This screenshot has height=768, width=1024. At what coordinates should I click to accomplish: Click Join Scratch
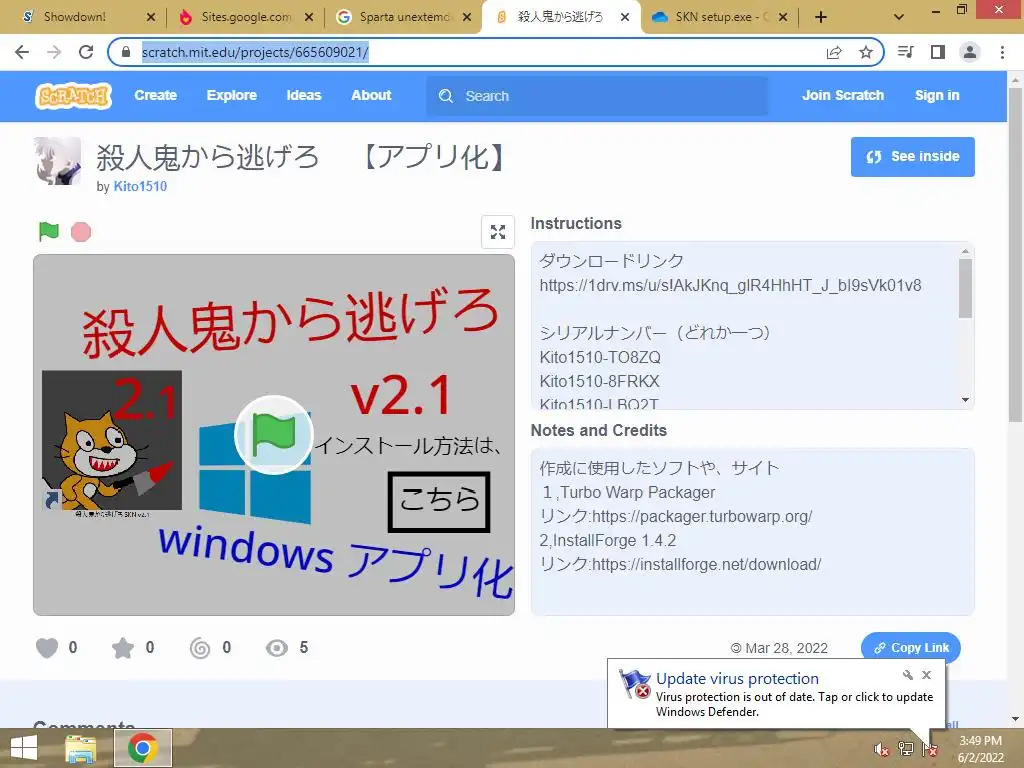coord(842,95)
